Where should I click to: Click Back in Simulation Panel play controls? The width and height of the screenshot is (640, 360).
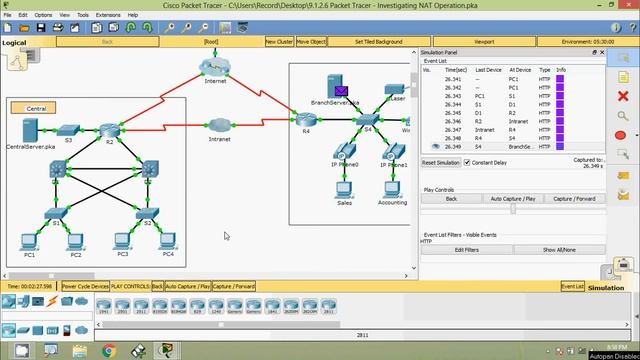451,199
